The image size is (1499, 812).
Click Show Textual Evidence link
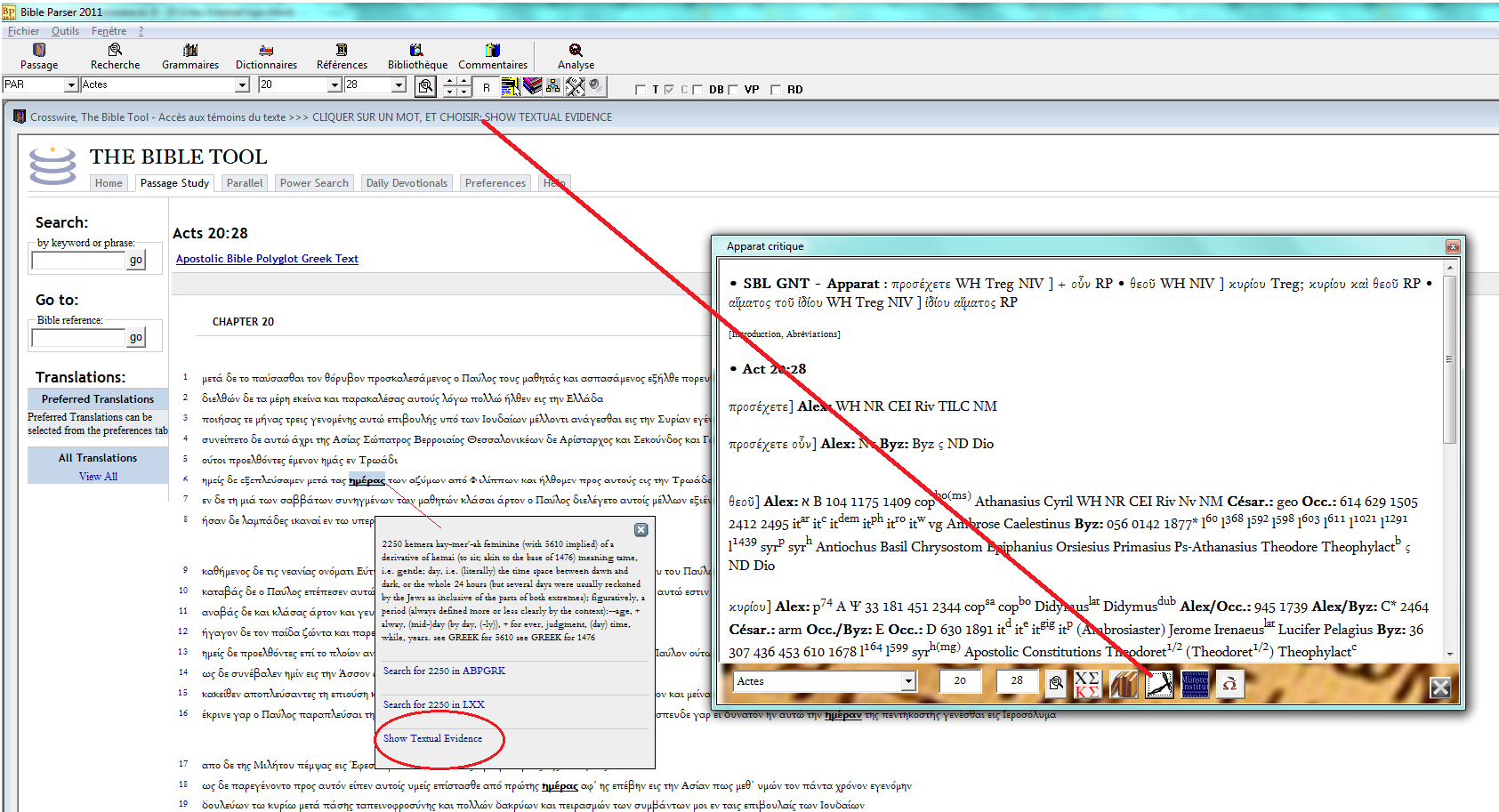[x=432, y=738]
